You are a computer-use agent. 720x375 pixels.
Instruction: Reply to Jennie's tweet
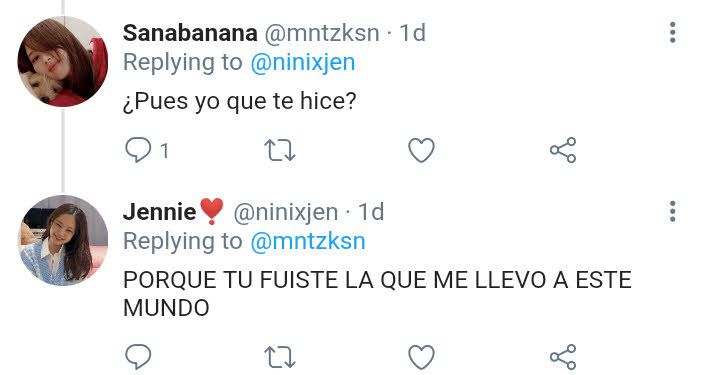point(138,357)
